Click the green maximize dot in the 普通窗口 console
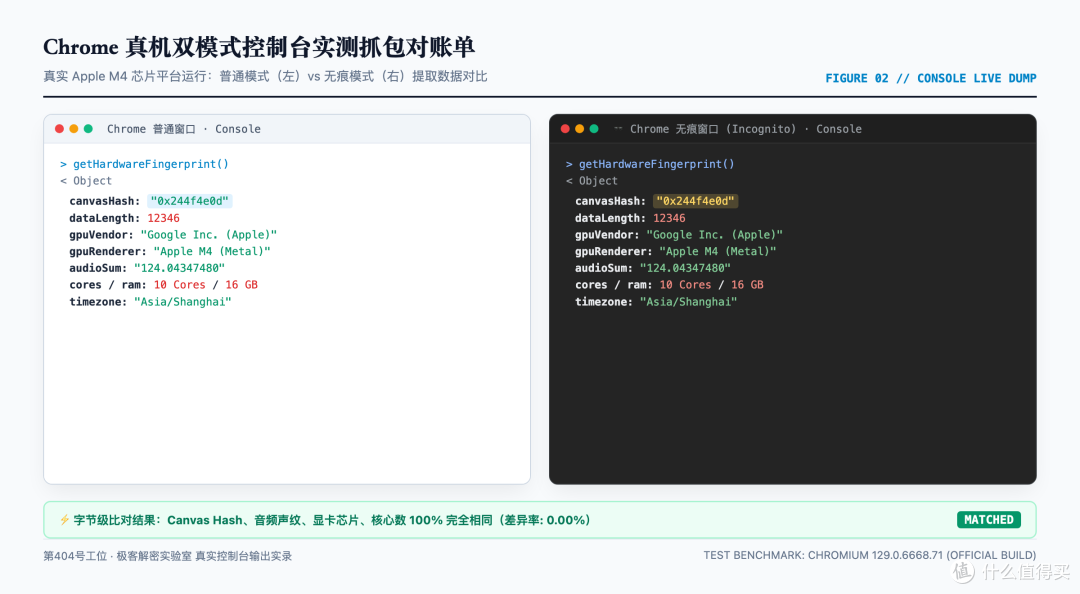This screenshot has height=594, width=1080. pos(88,129)
